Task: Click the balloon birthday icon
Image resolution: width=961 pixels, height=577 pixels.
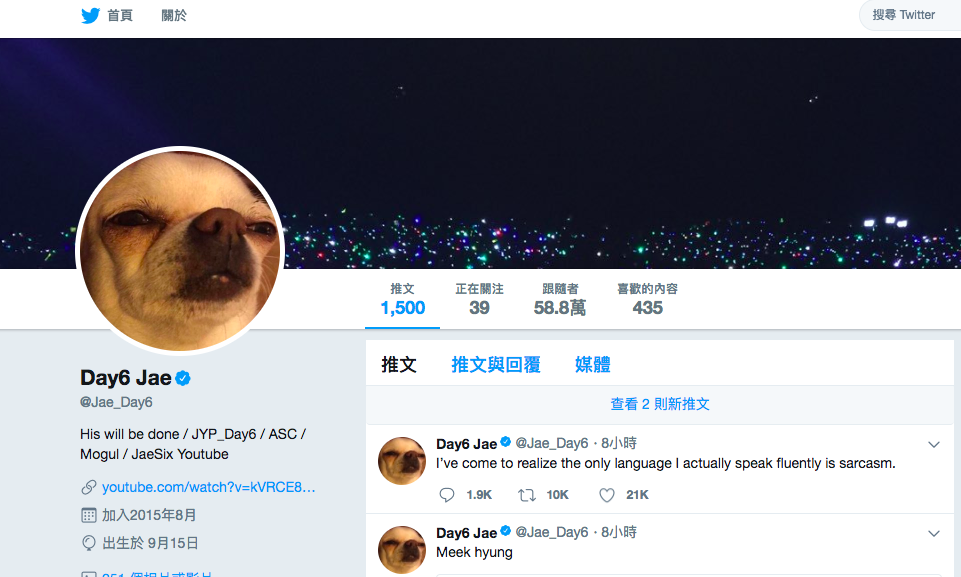Action: coord(89,543)
